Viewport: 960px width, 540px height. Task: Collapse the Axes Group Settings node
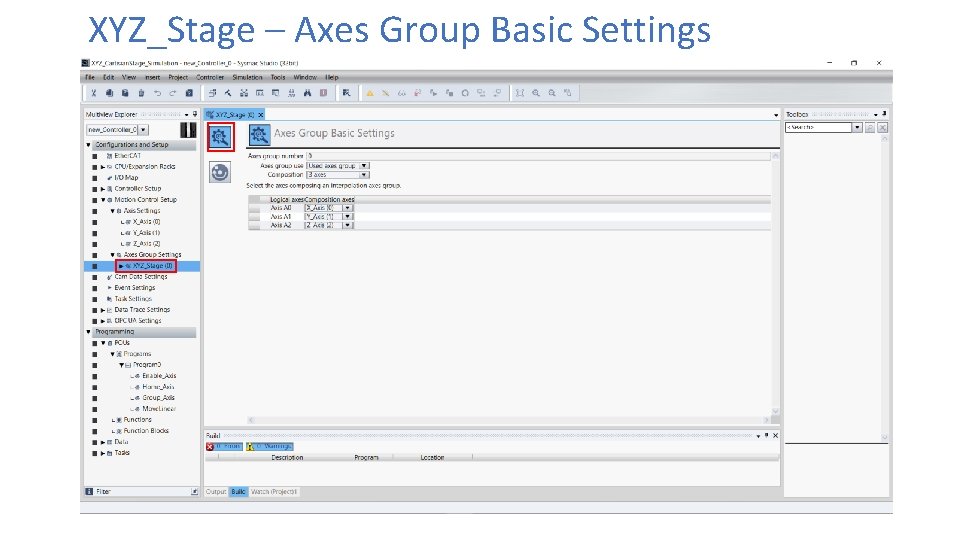[x=112, y=255]
